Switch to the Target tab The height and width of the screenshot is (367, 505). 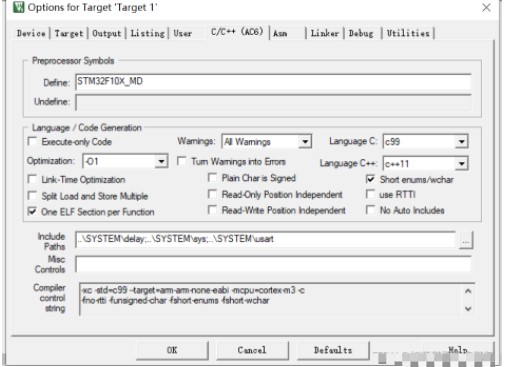[x=69, y=33]
